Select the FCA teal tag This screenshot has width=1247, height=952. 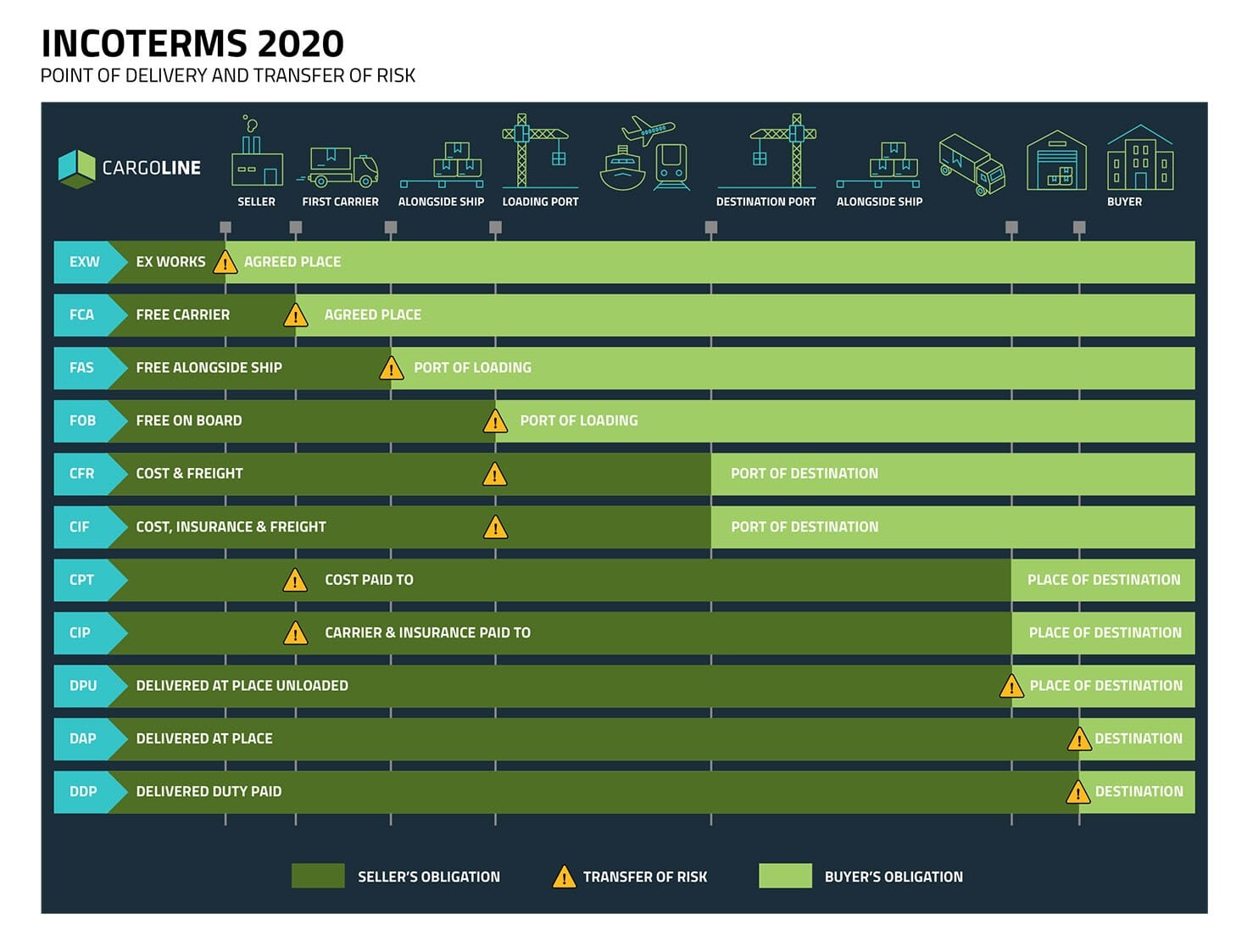click(x=90, y=315)
